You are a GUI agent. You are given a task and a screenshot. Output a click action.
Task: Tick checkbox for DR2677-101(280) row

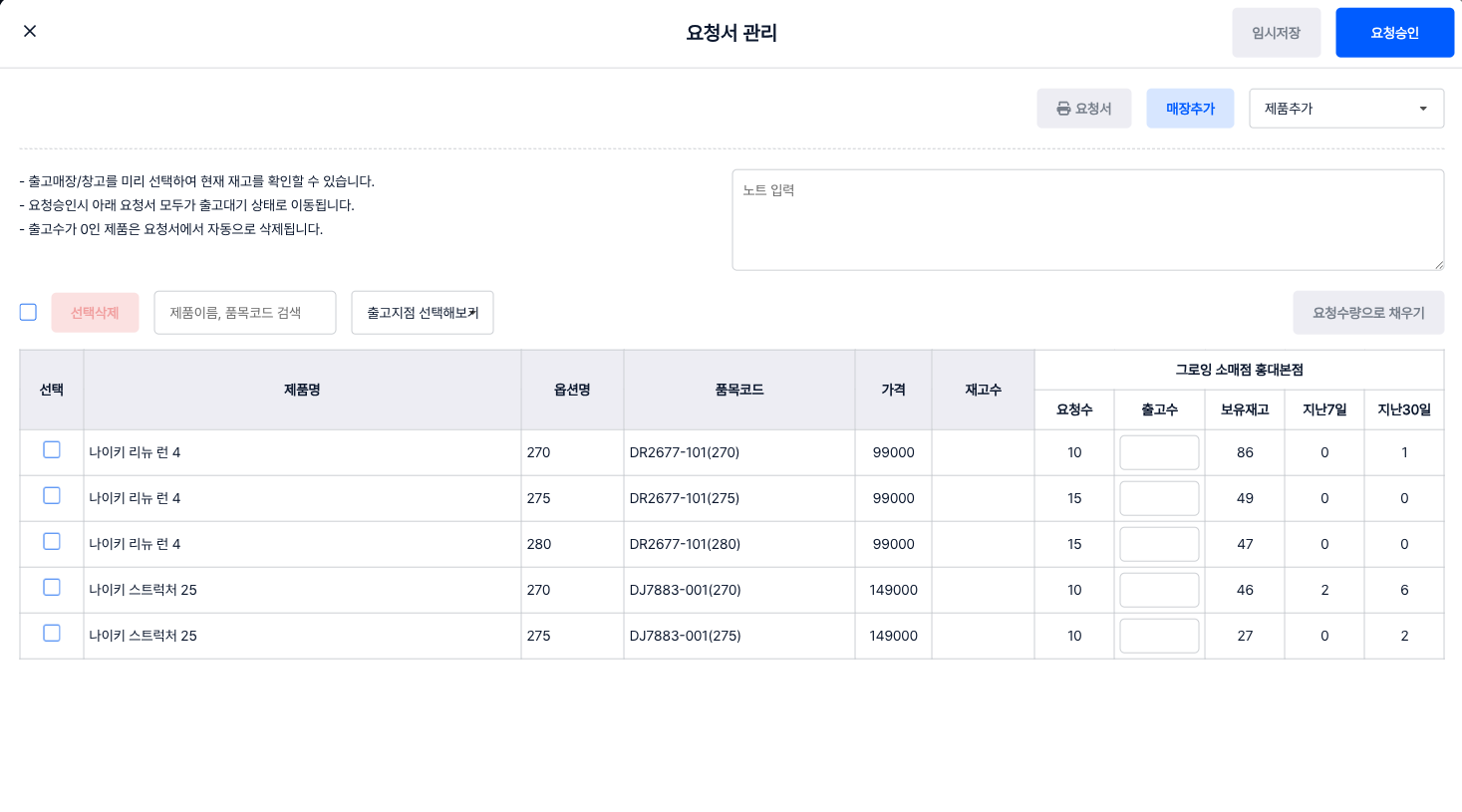[52, 542]
